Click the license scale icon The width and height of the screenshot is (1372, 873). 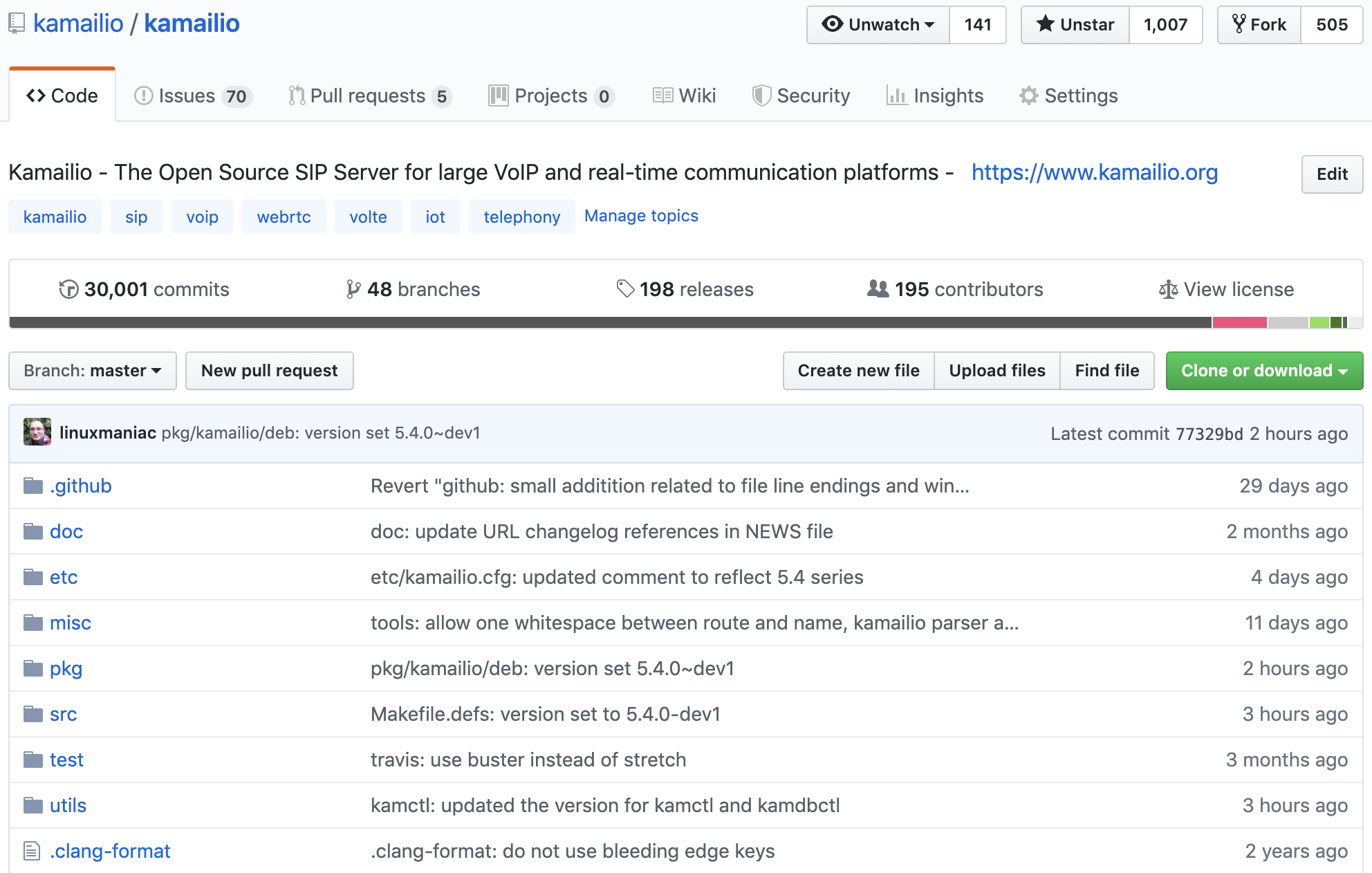pyautogui.click(x=1169, y=289)
